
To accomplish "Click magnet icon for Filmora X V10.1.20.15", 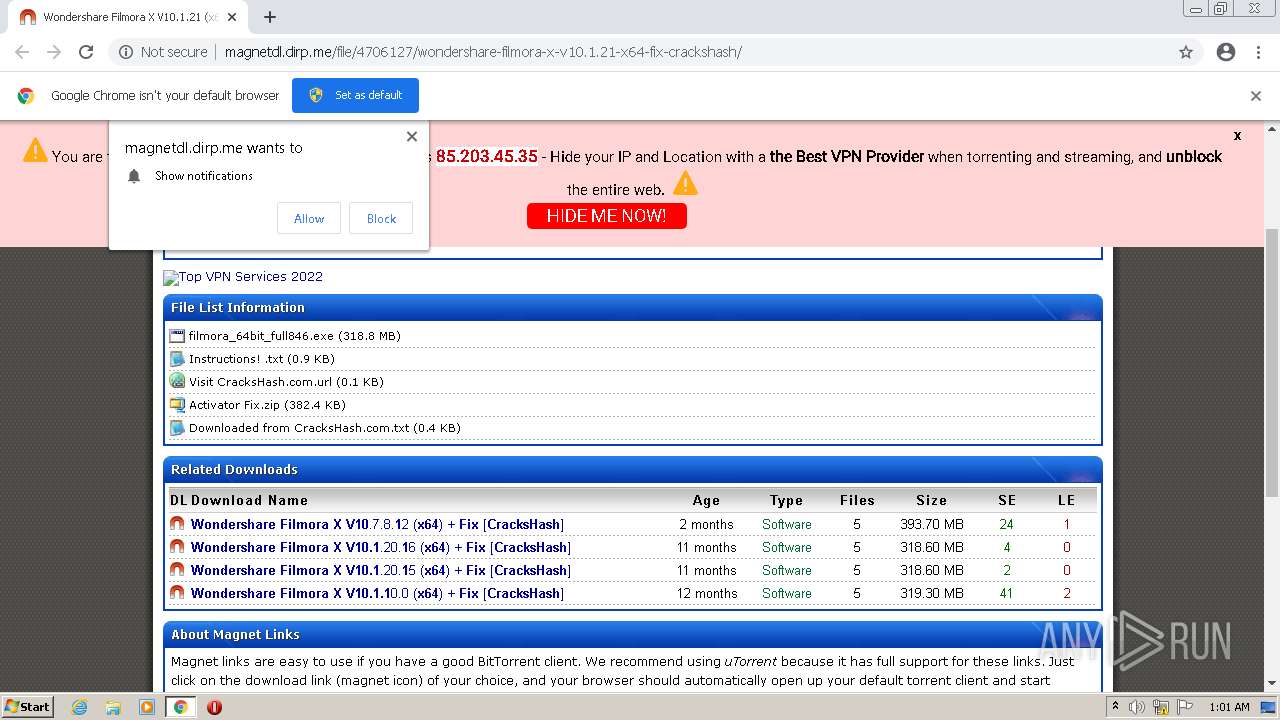I will coord(177,569).
